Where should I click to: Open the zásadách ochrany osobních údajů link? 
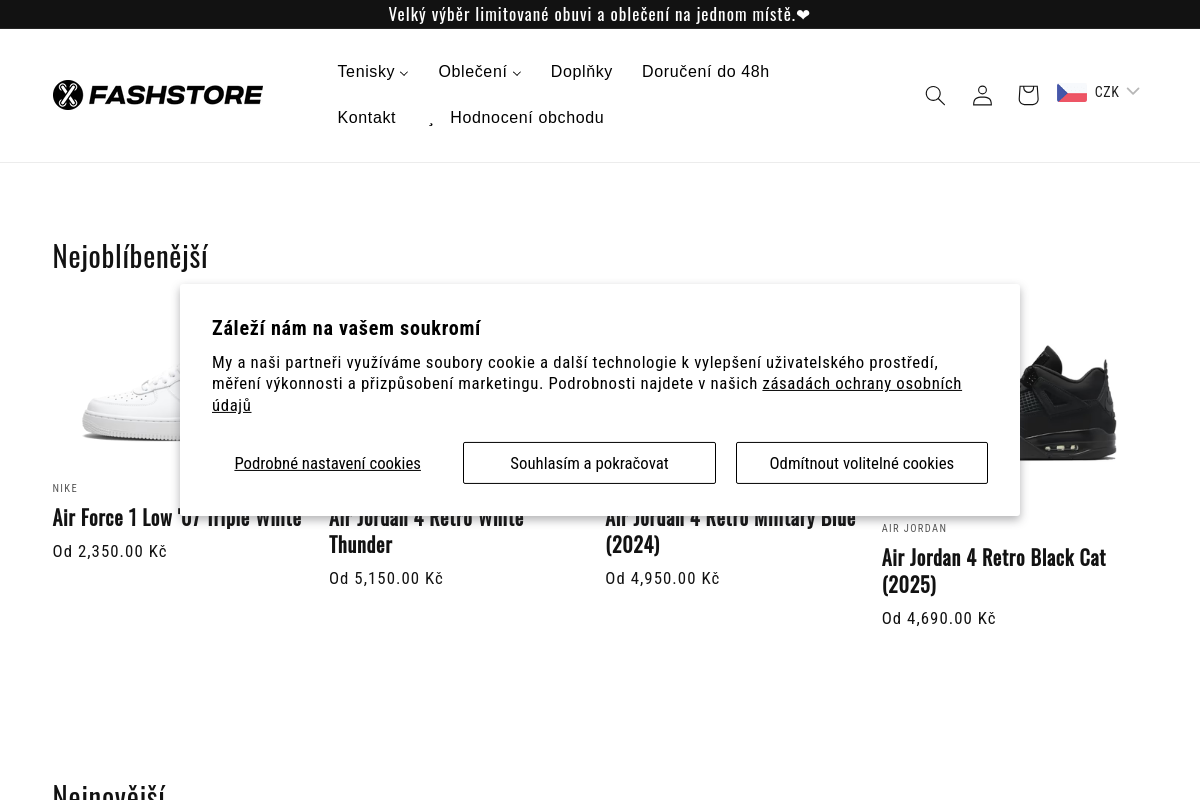point(862,383)
